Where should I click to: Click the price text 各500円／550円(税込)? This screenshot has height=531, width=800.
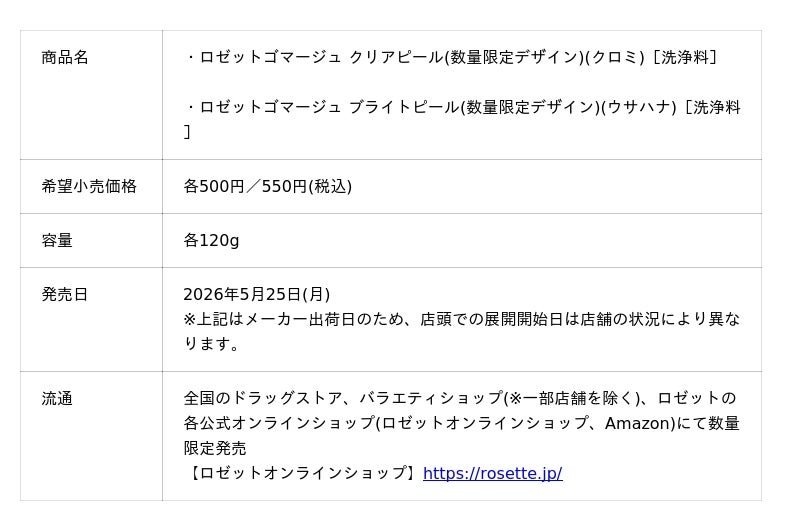[x=267, y=186]
